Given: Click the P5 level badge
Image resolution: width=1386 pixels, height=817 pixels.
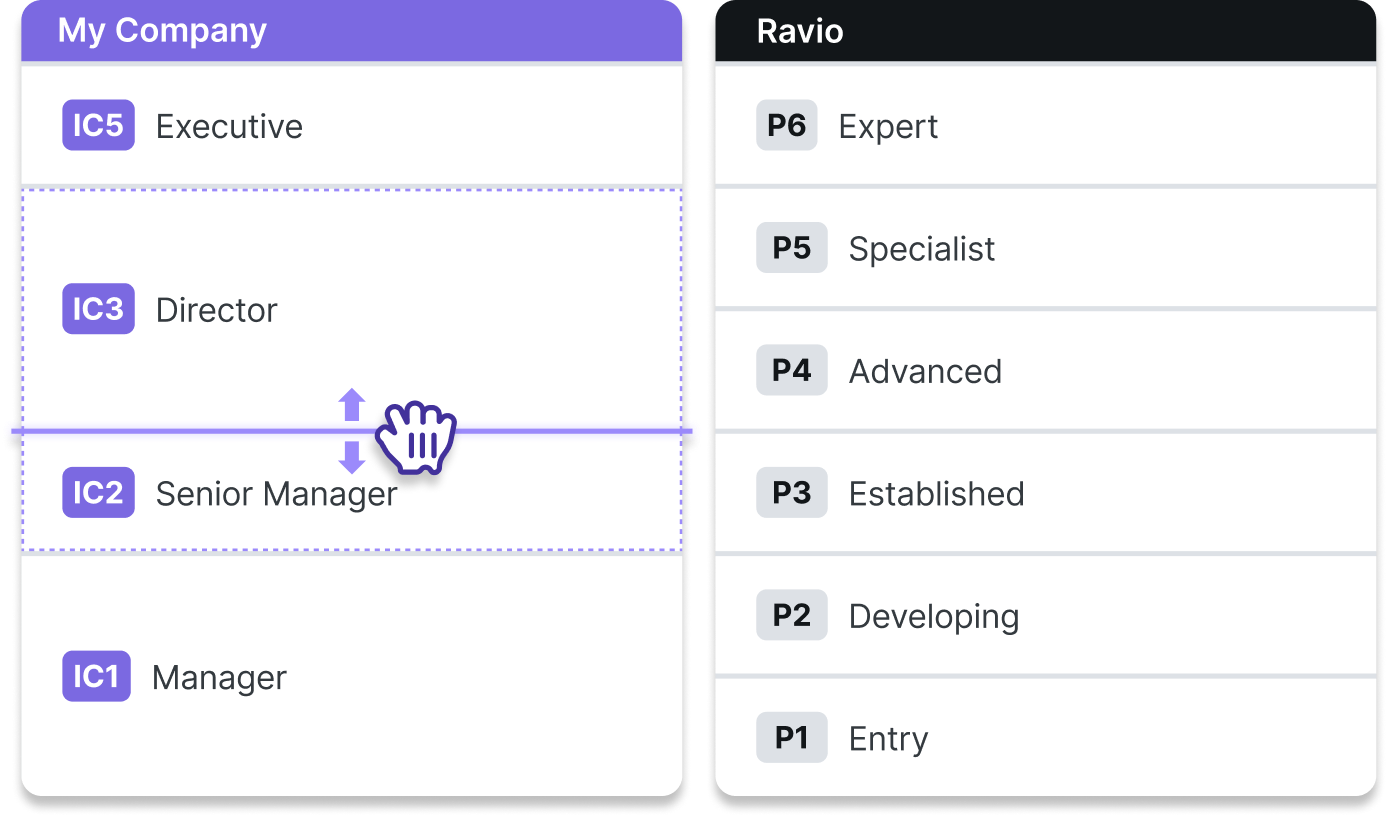Looking at the screenshot, I should click(x=792, y=248).
